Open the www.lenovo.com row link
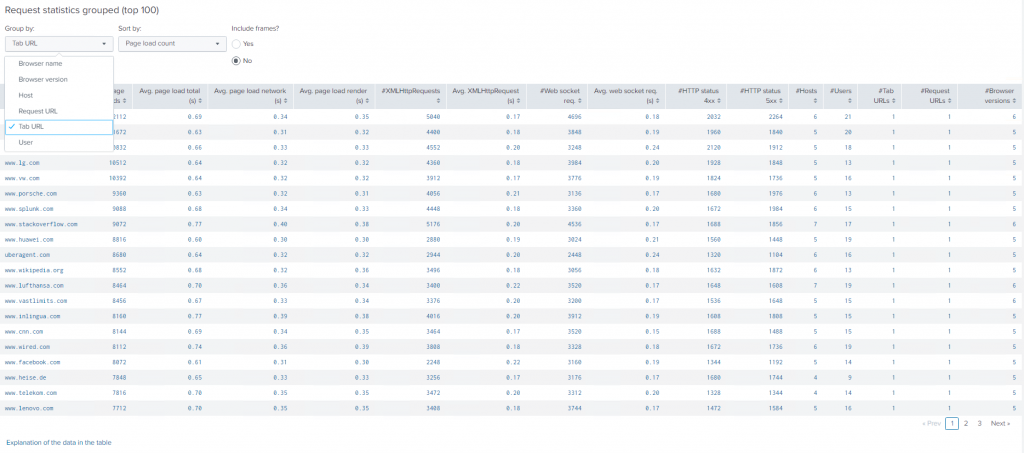The height and width of the screenshot is (453, 1024). tap(29, 408)
